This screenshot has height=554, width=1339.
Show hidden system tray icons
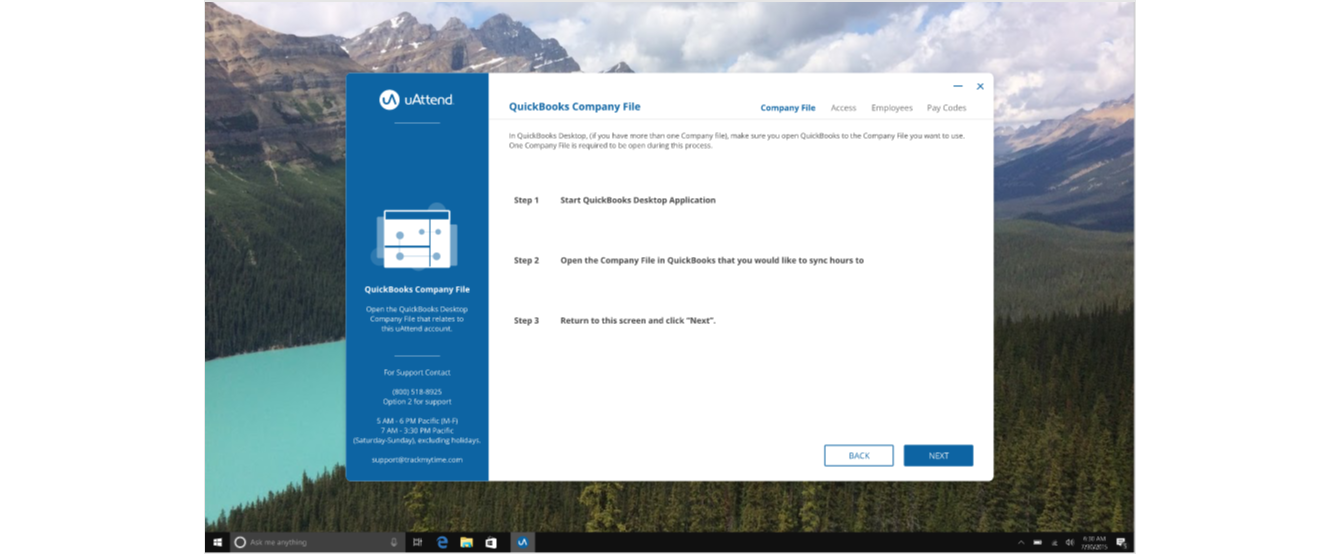coord(1021,542)
